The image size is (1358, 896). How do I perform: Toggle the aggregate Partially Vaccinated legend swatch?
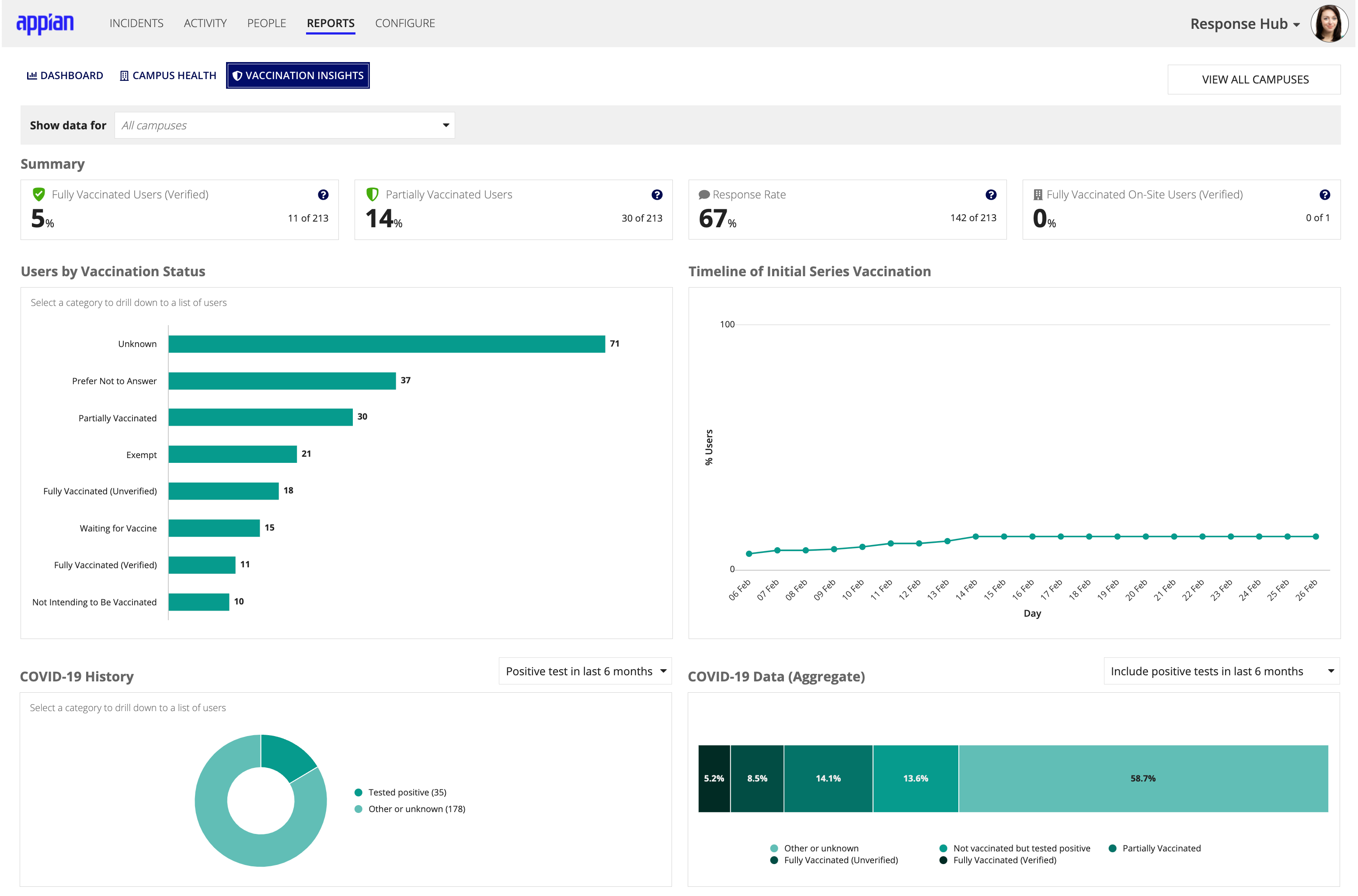pos(1112,848)
